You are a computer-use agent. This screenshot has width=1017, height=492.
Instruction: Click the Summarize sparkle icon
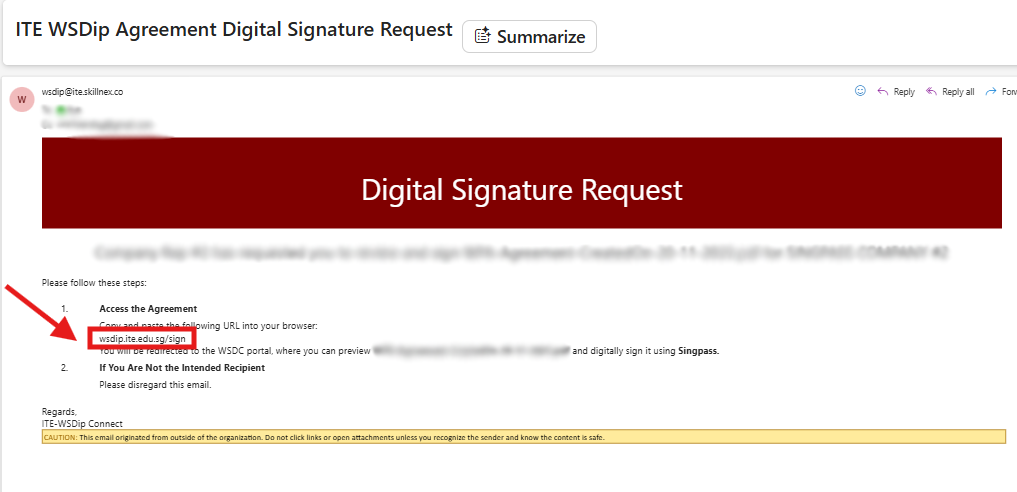pos(483,36)
